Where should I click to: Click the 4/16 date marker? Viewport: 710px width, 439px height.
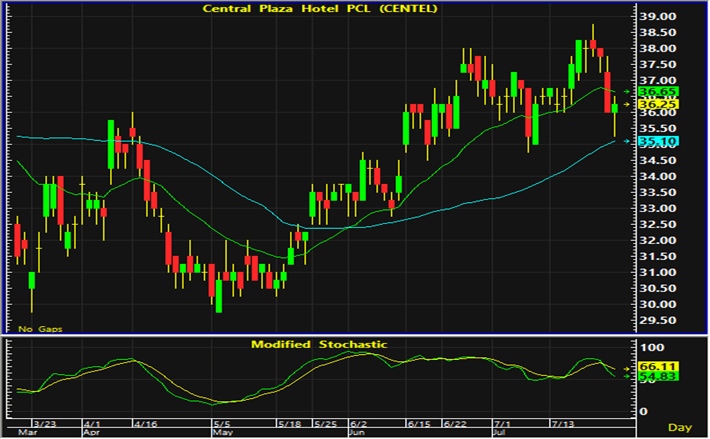click(x=146, y=424)
